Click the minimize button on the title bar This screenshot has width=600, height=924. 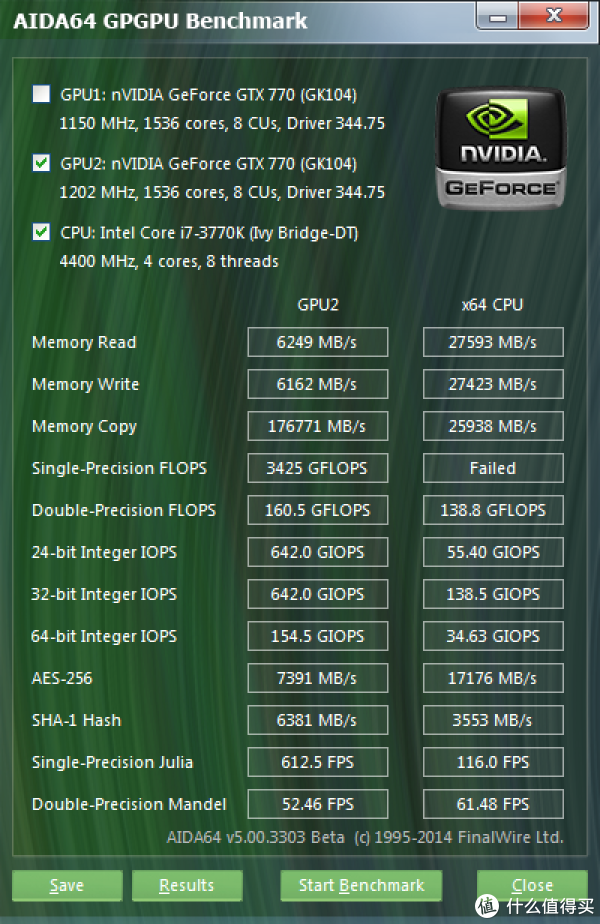495,17
